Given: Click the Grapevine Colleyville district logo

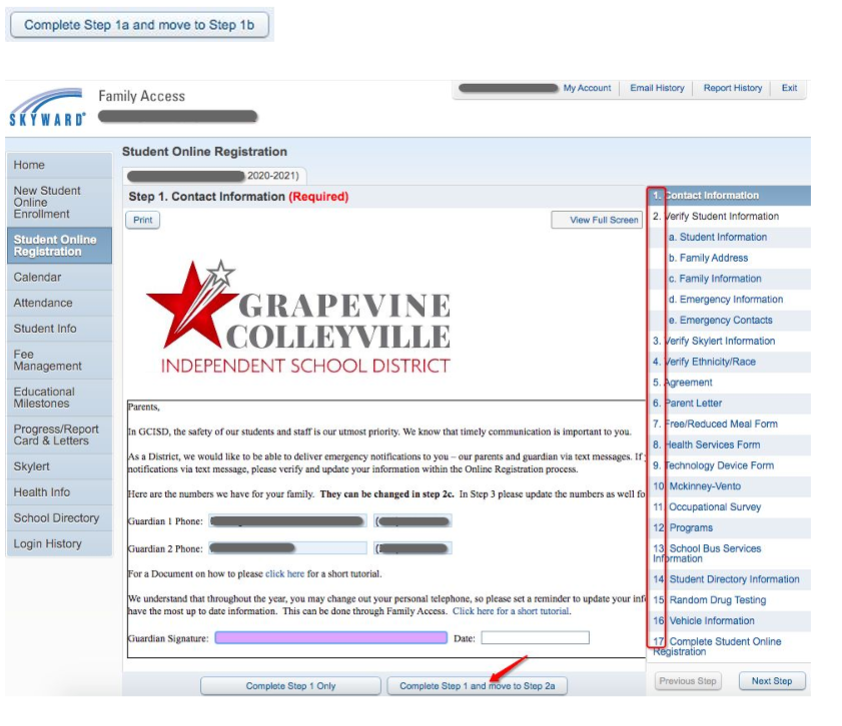Looking at the screenshot, I should (298, 317).
